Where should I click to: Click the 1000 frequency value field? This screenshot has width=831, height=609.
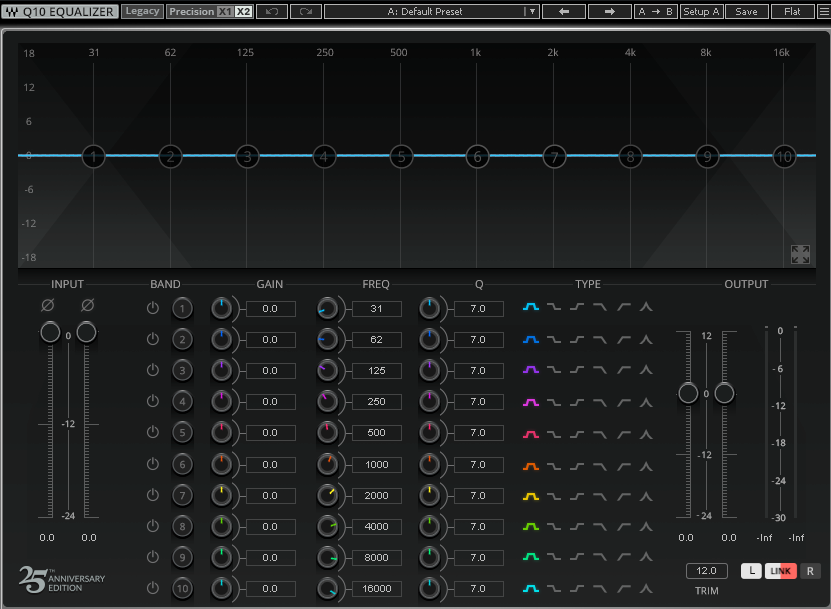(x=377, y=464)
